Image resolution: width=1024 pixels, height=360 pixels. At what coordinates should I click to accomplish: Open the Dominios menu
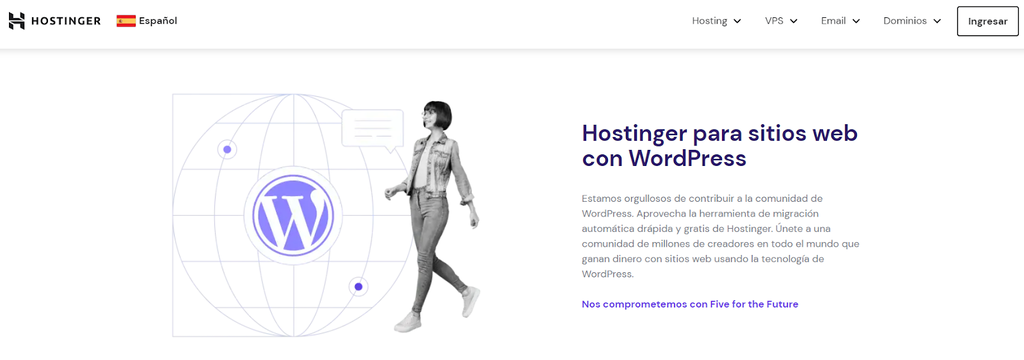pyautogui.click(x=912, y=21)
